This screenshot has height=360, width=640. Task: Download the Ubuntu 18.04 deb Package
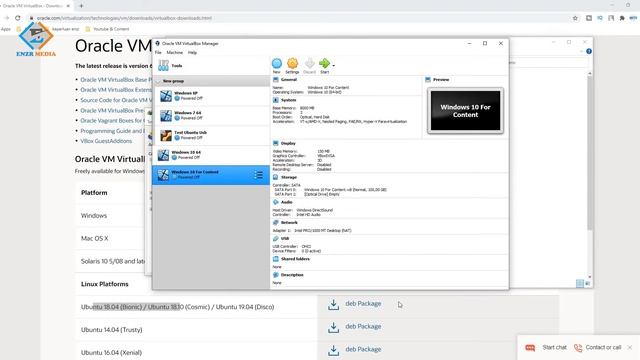pyautogui.click(x=363, y=304)
